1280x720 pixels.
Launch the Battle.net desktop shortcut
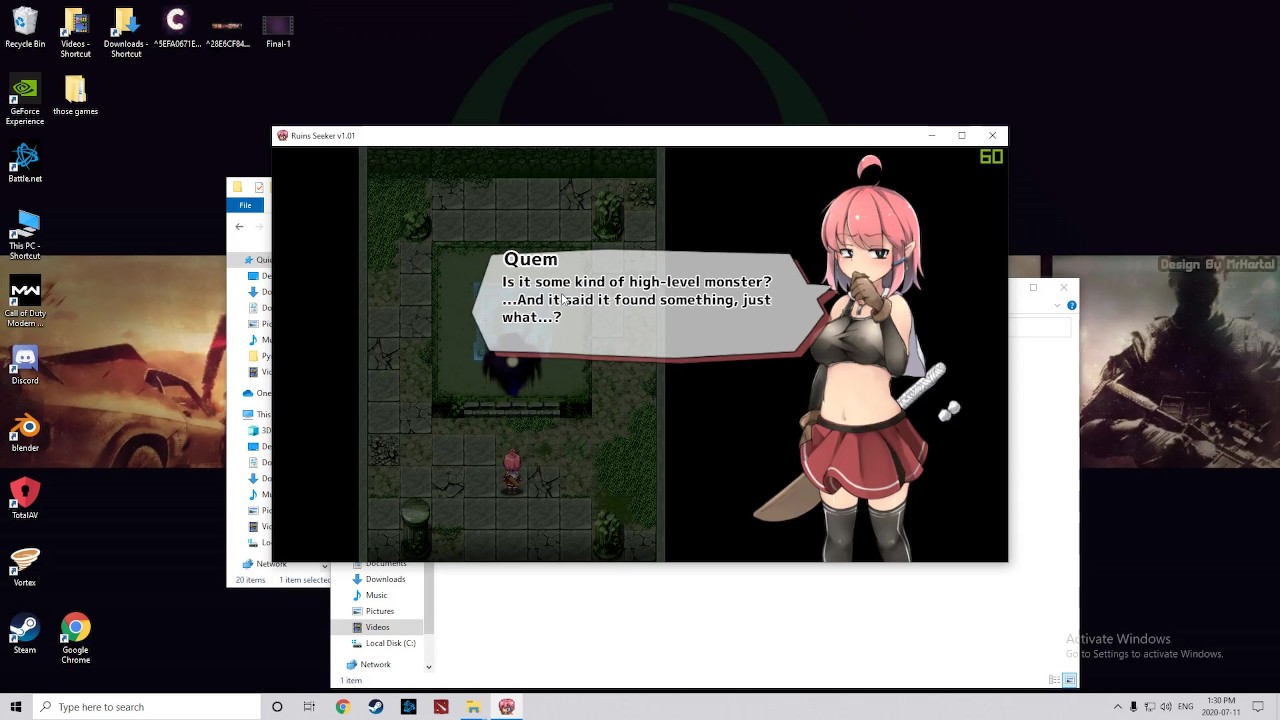point(25,163)
